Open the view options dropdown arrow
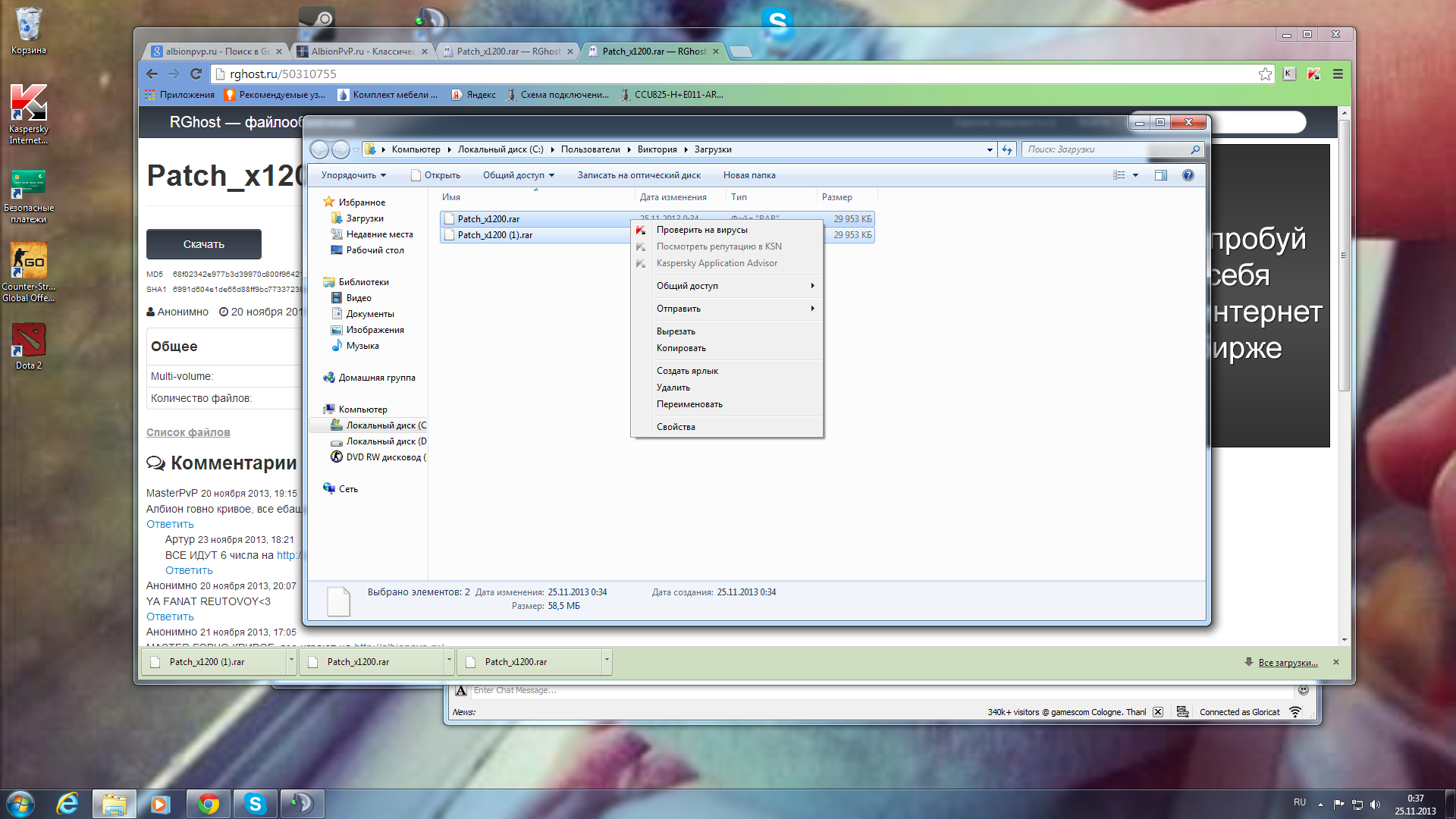Screen dimensions: 1456x819 point(1135,175)
